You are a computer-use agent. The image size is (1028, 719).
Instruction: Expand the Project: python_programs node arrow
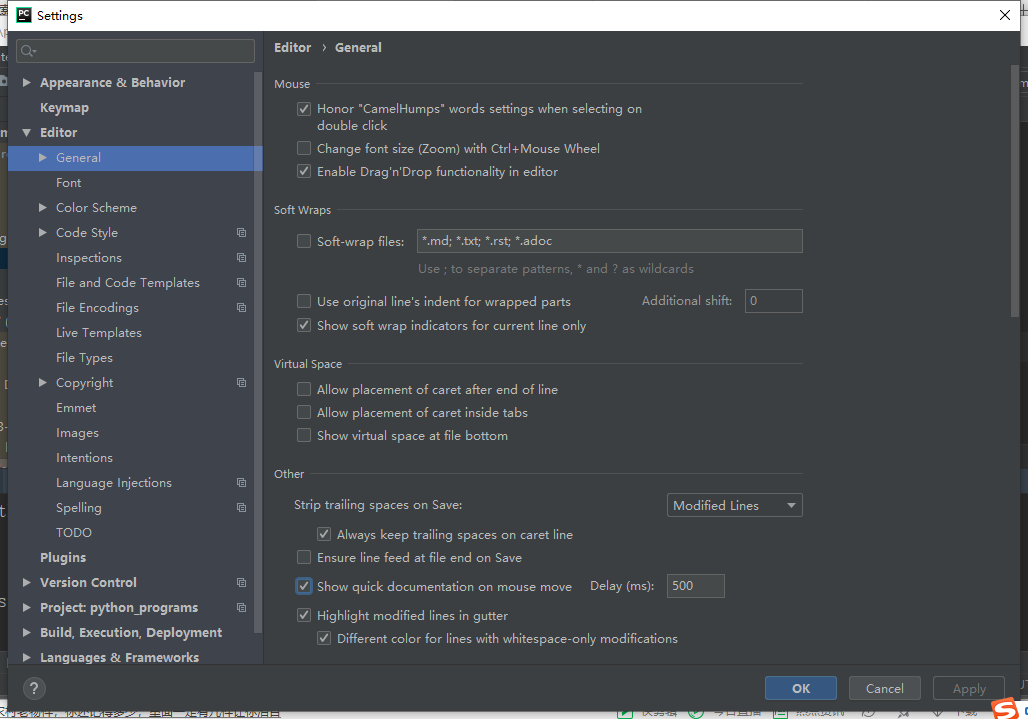click(x=27, y=608)
